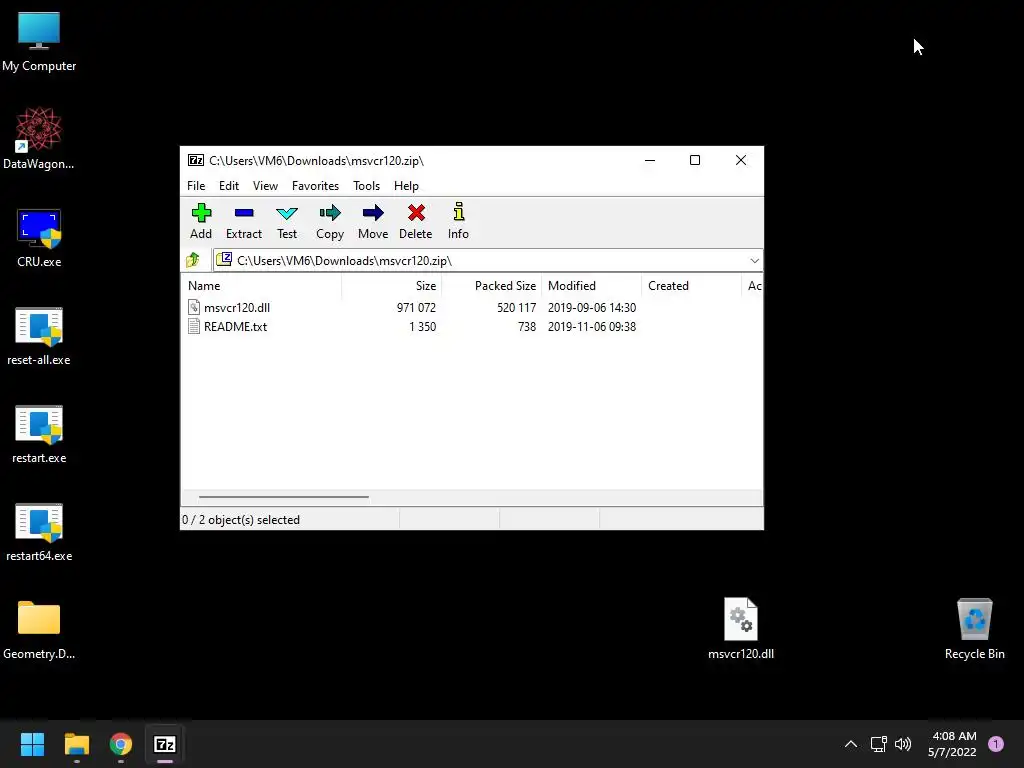
Task: Open clock and date in taskbar
Action: coord(953,744)
